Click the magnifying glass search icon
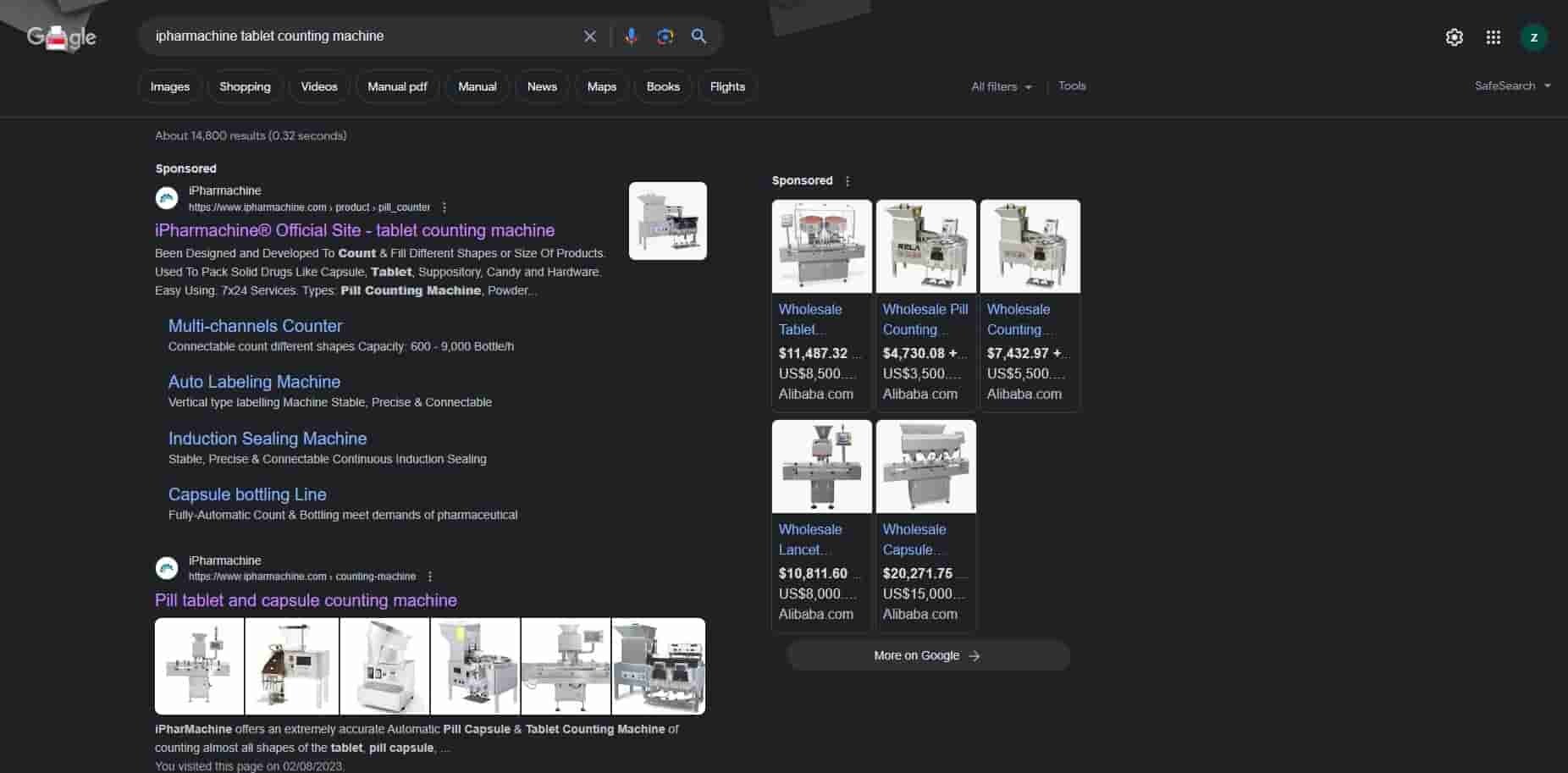Image resolution: width=1568 pixels, height=773 pixels. 698,36
